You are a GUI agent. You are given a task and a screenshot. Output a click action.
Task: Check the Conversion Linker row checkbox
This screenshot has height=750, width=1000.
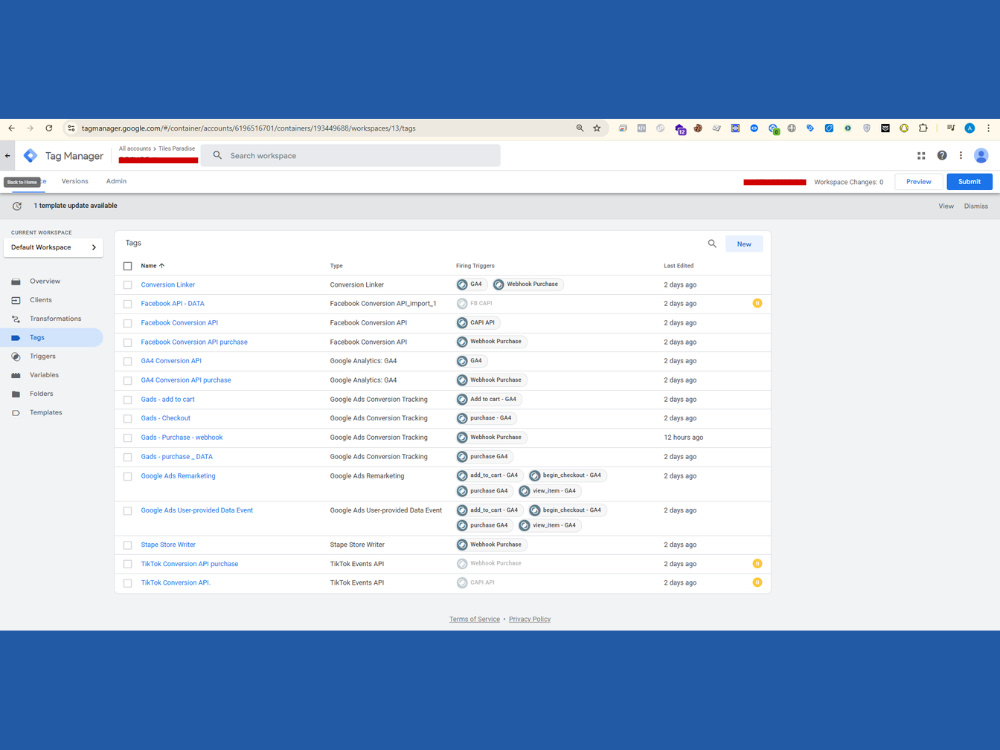click(128, 285)
